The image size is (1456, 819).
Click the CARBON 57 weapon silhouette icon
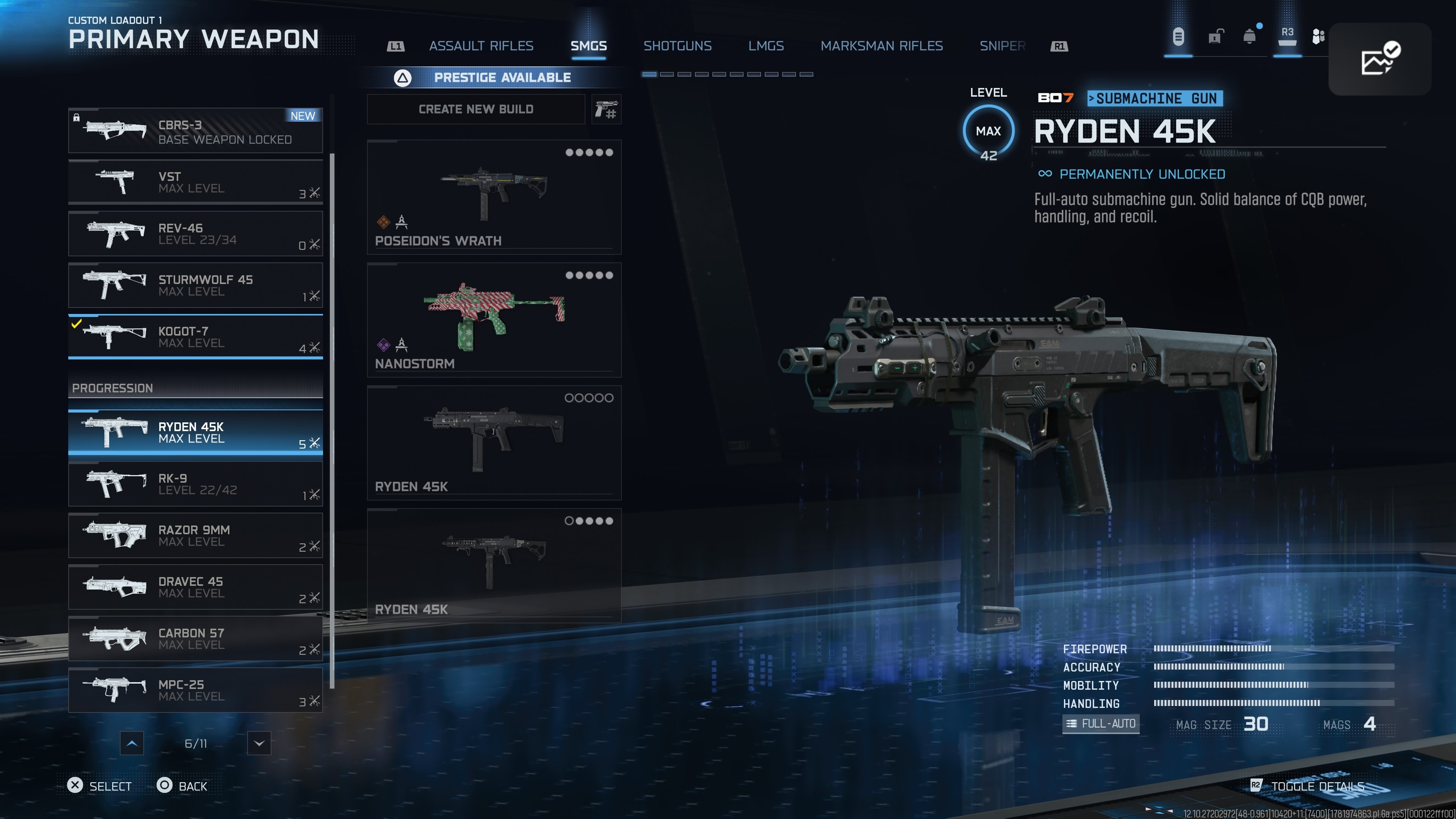pos(115,637)
